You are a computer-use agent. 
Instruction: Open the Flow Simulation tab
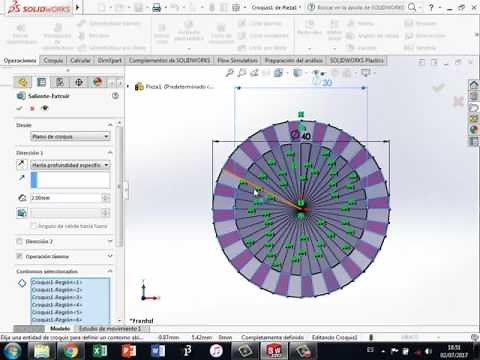click(x=237, y=61)
